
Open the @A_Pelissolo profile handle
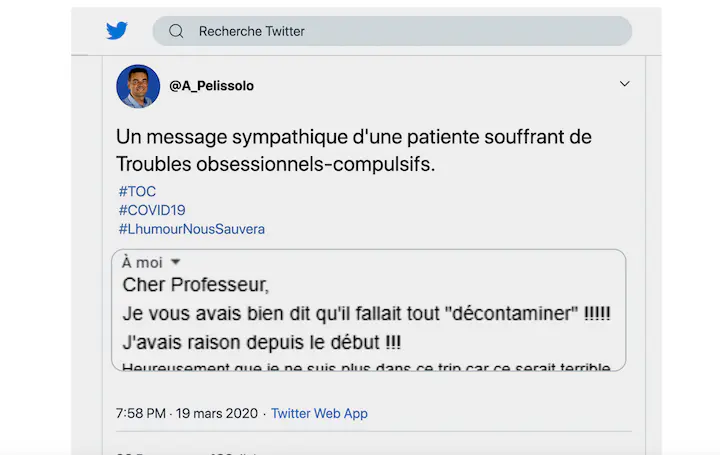tap(211, 86)
